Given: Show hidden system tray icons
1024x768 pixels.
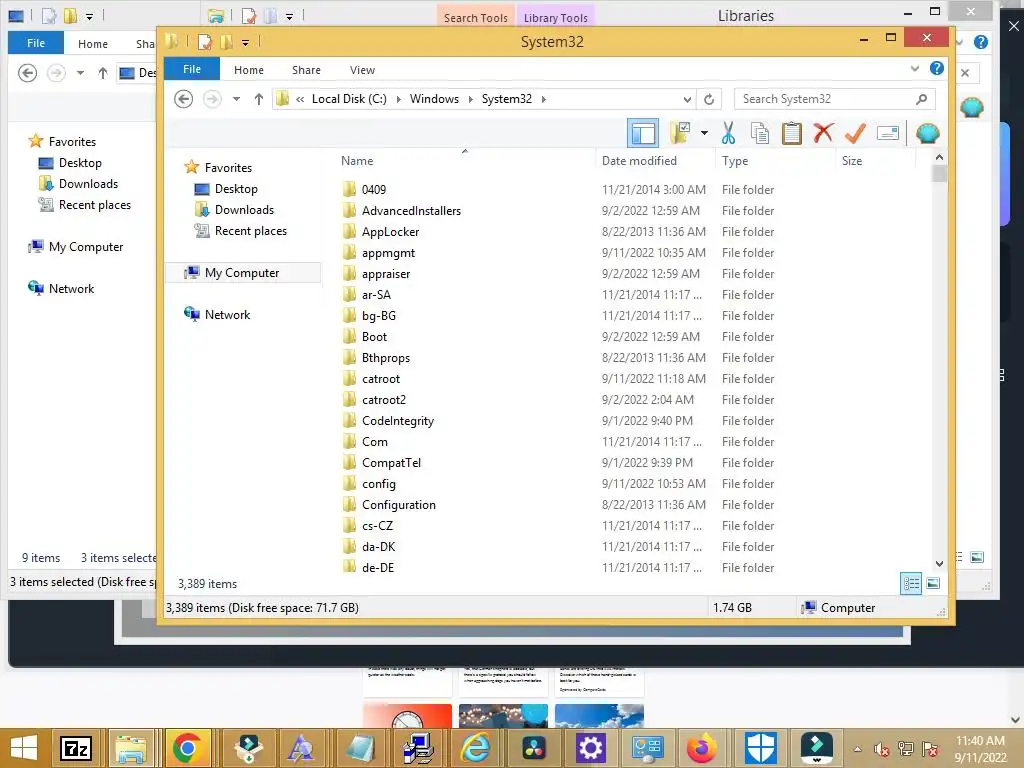Looking at the screenshot, I should pyautogui.click(x=857, y=749).
